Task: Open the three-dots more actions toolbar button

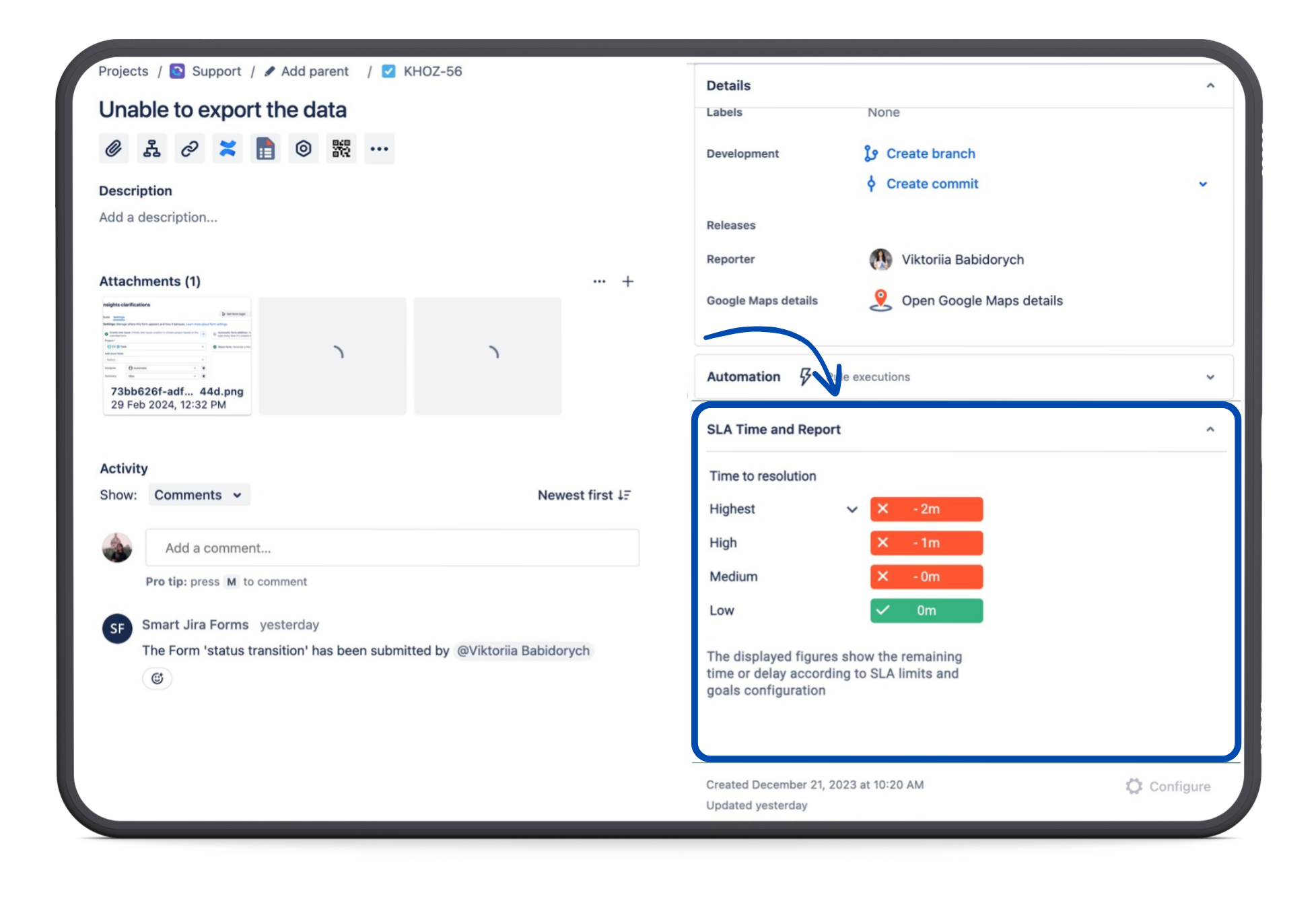Action: pyautogui.click(x=379, y=149)
